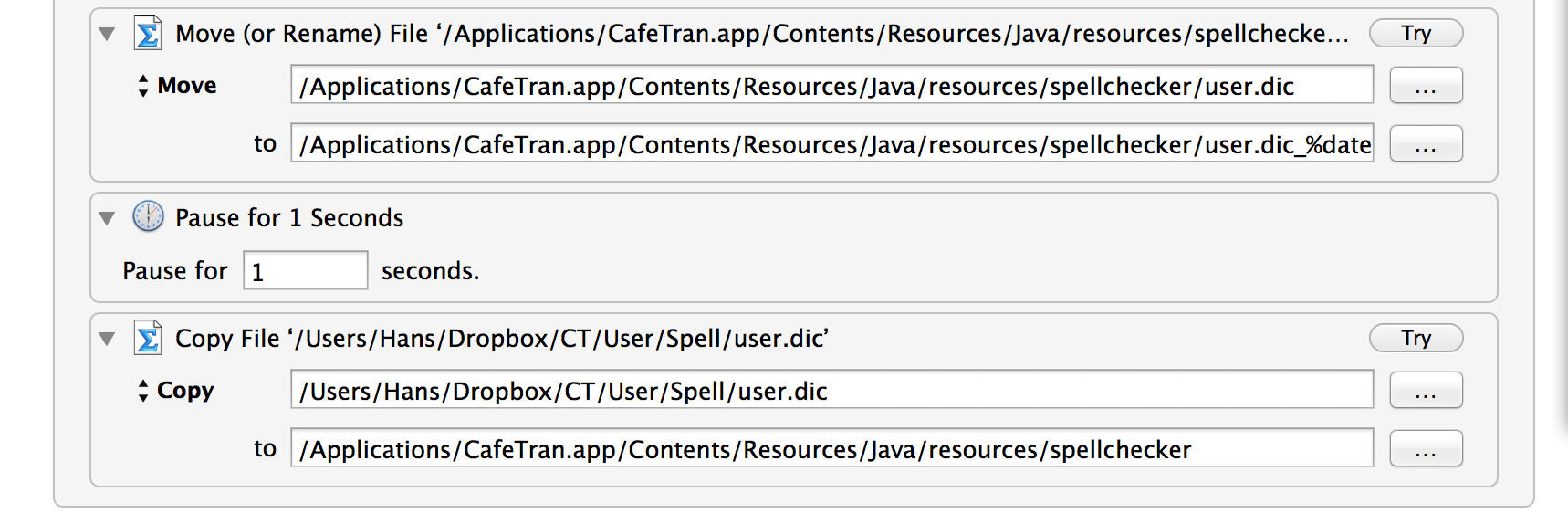Image resolution: width=1568 pixels, height=524 pixels.
Task: Browse for the Copy source file
Action: pos(1426,391)
